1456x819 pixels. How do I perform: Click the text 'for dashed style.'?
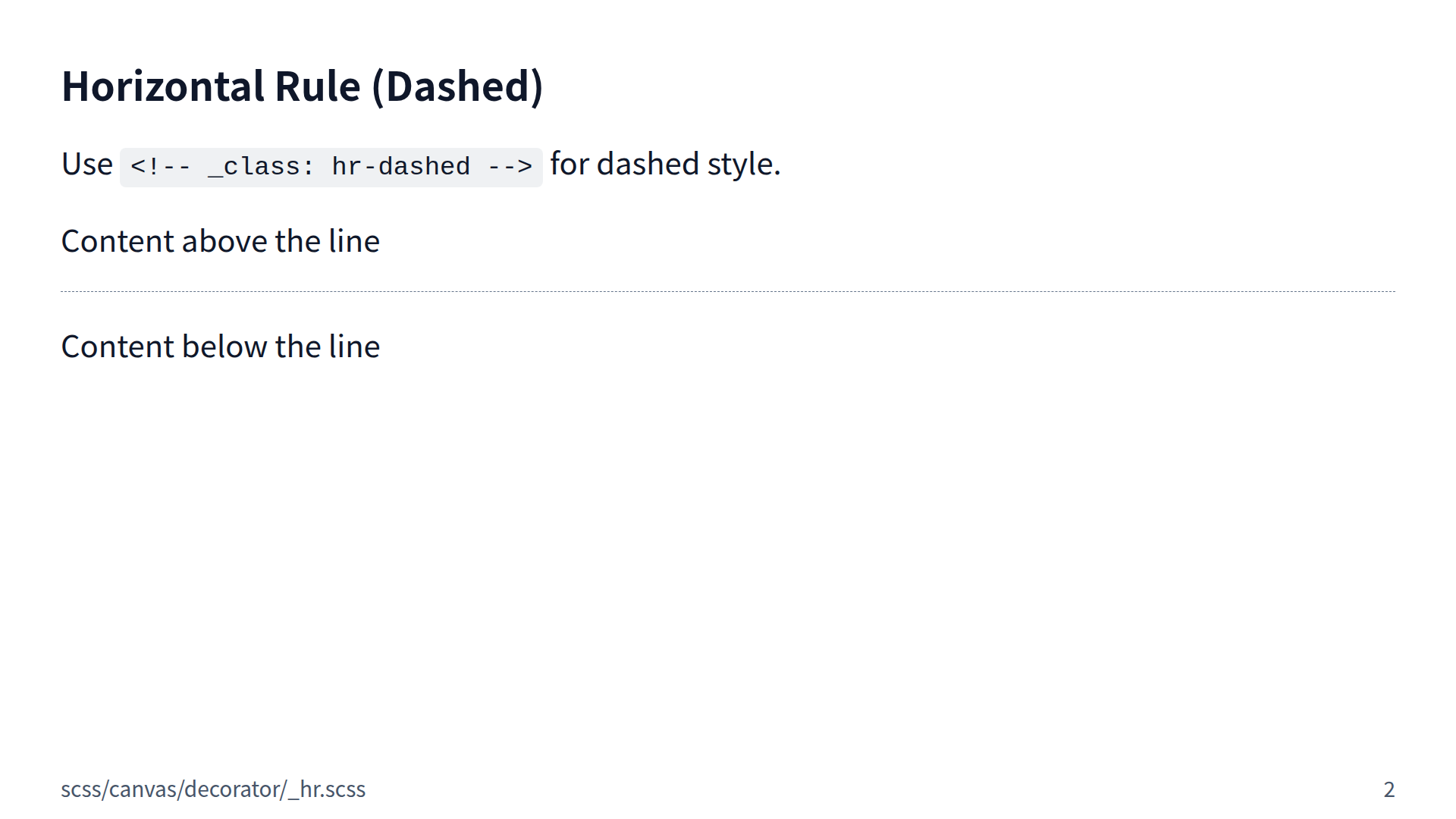click(x=665, y=165)
